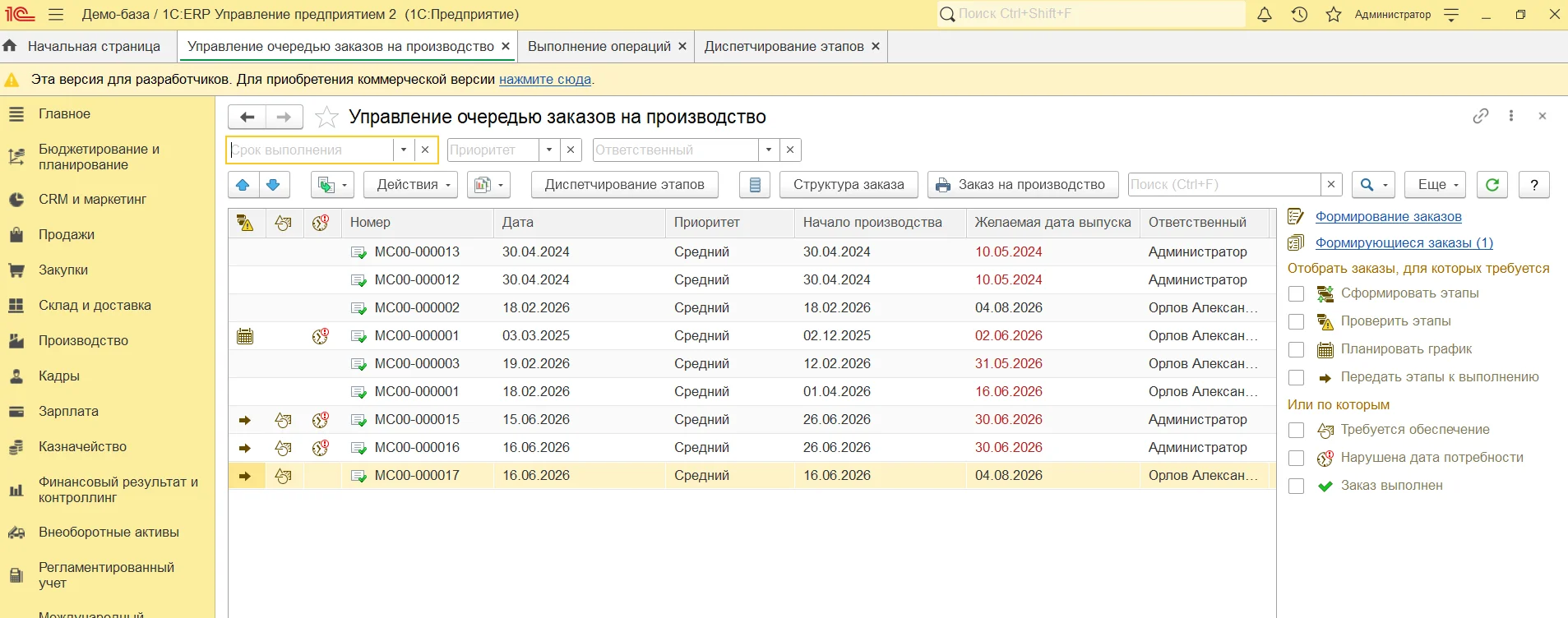Select order row МС00-000002
1568x618 pixels.
tap(752, 308)
